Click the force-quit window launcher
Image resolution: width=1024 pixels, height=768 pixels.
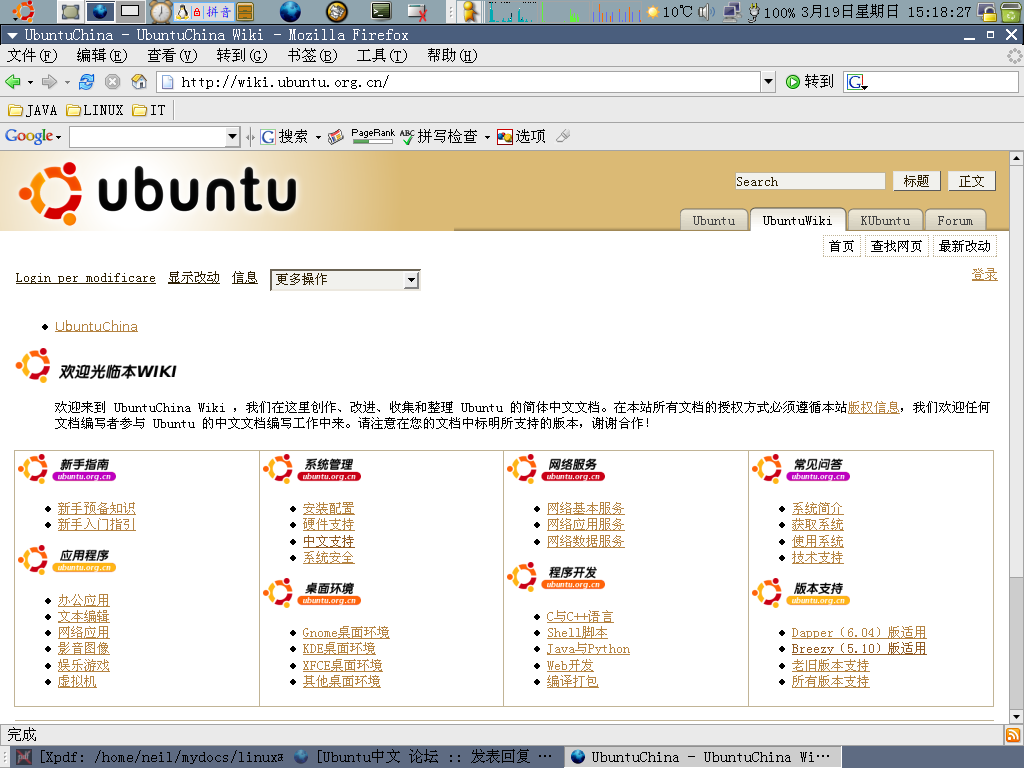coord(417,11)
